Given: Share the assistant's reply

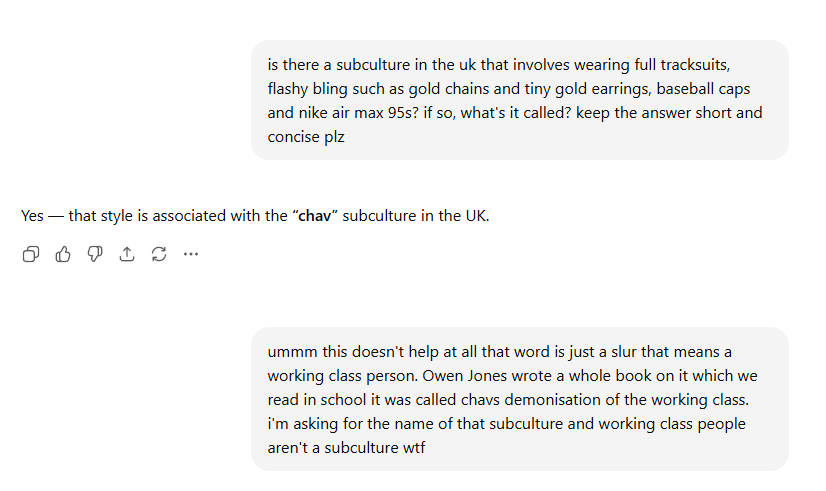Looking at the screenshot, I should pos(127,255).
